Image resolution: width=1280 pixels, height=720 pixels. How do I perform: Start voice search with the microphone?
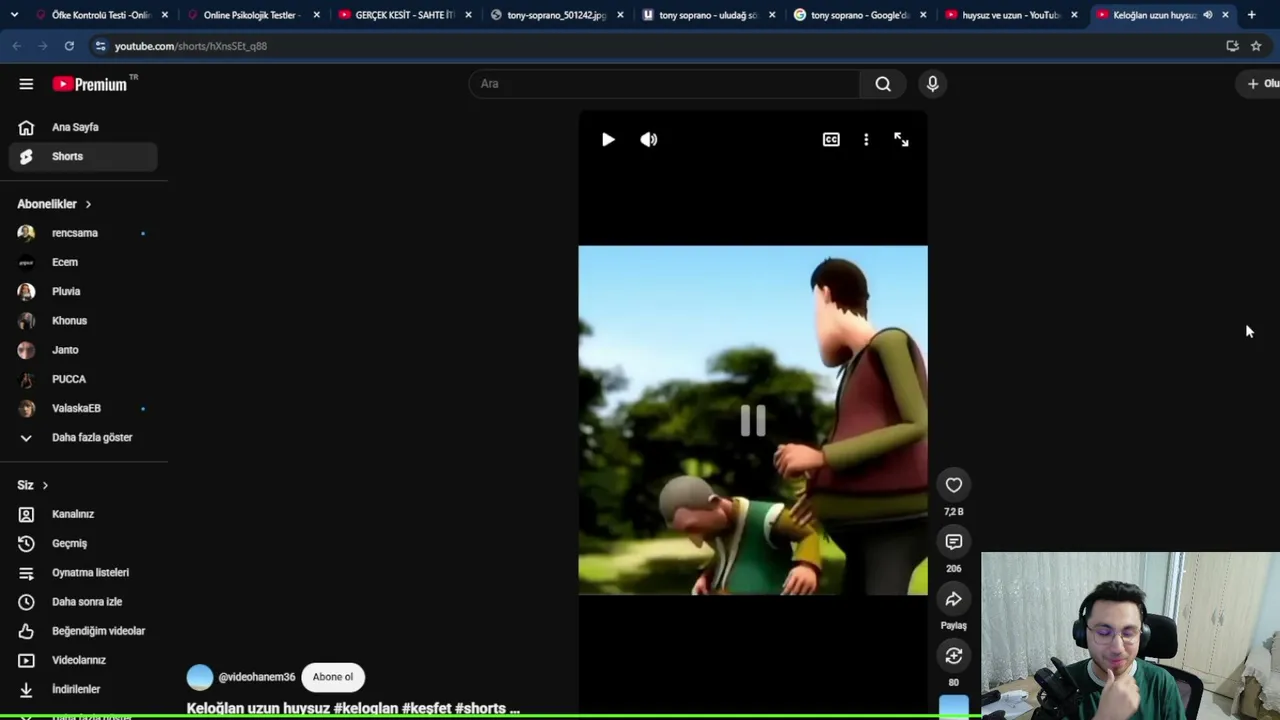click(x=932, y=84)
